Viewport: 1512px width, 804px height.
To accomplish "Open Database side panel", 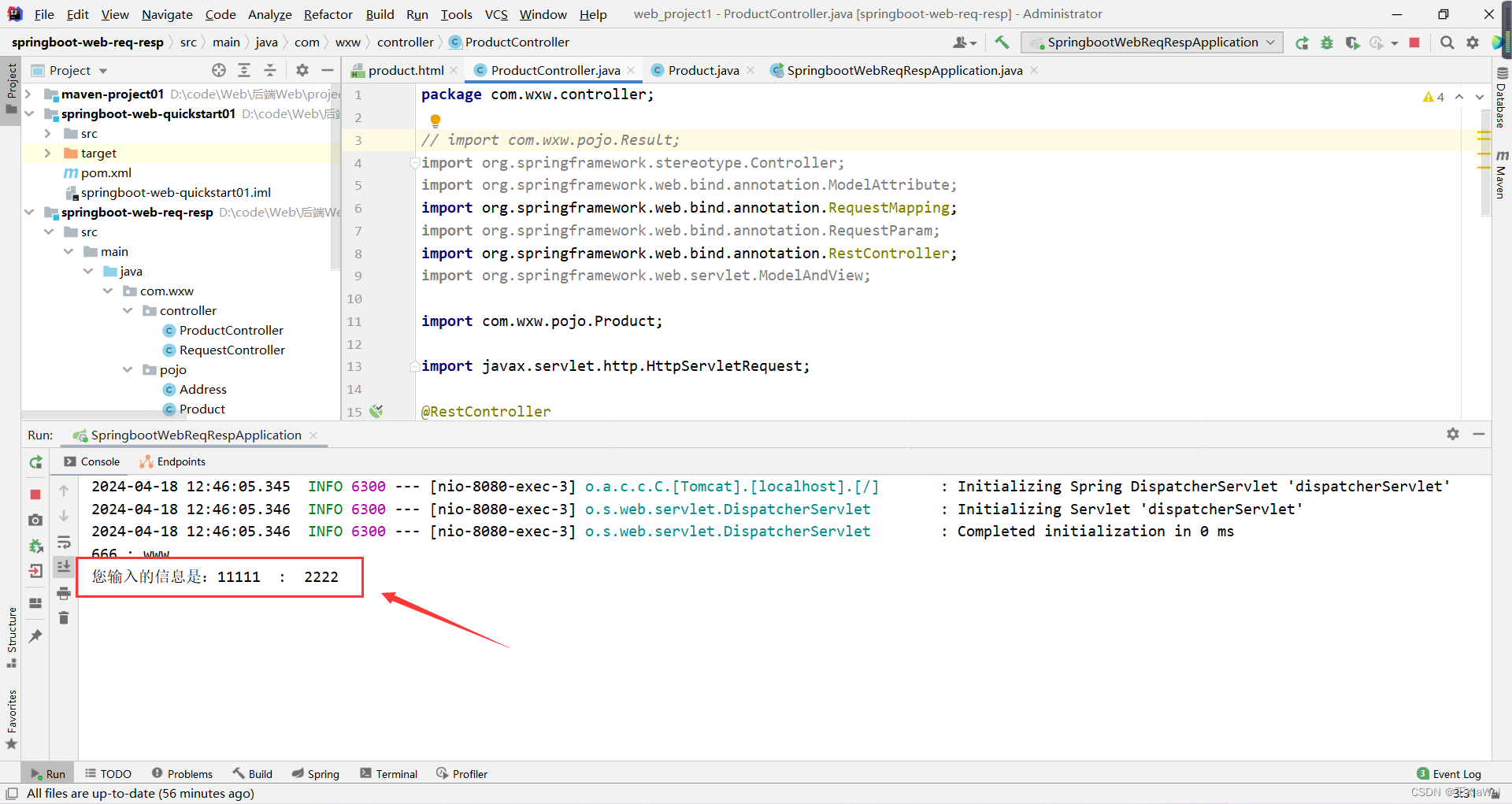I will [1501, 98].
